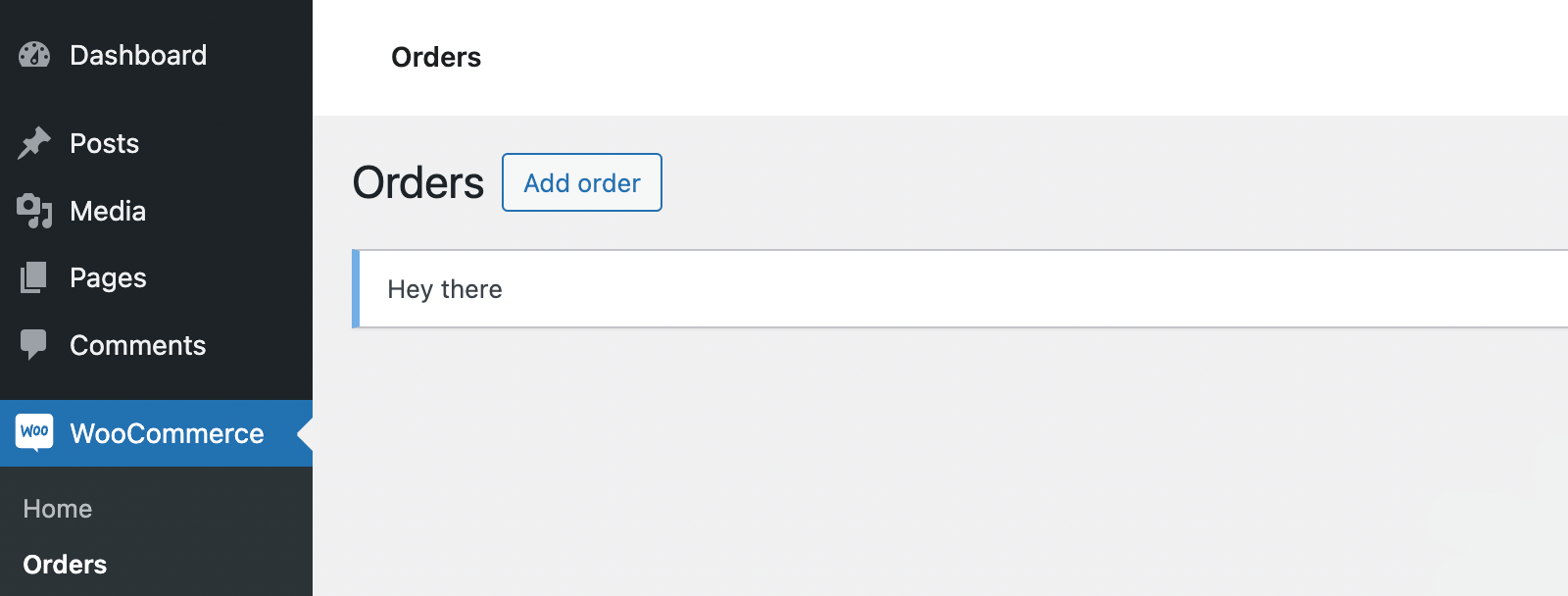Select the Posts pushpin icon
Viewport: 1568px width, 596px height.
pos(33,143)
